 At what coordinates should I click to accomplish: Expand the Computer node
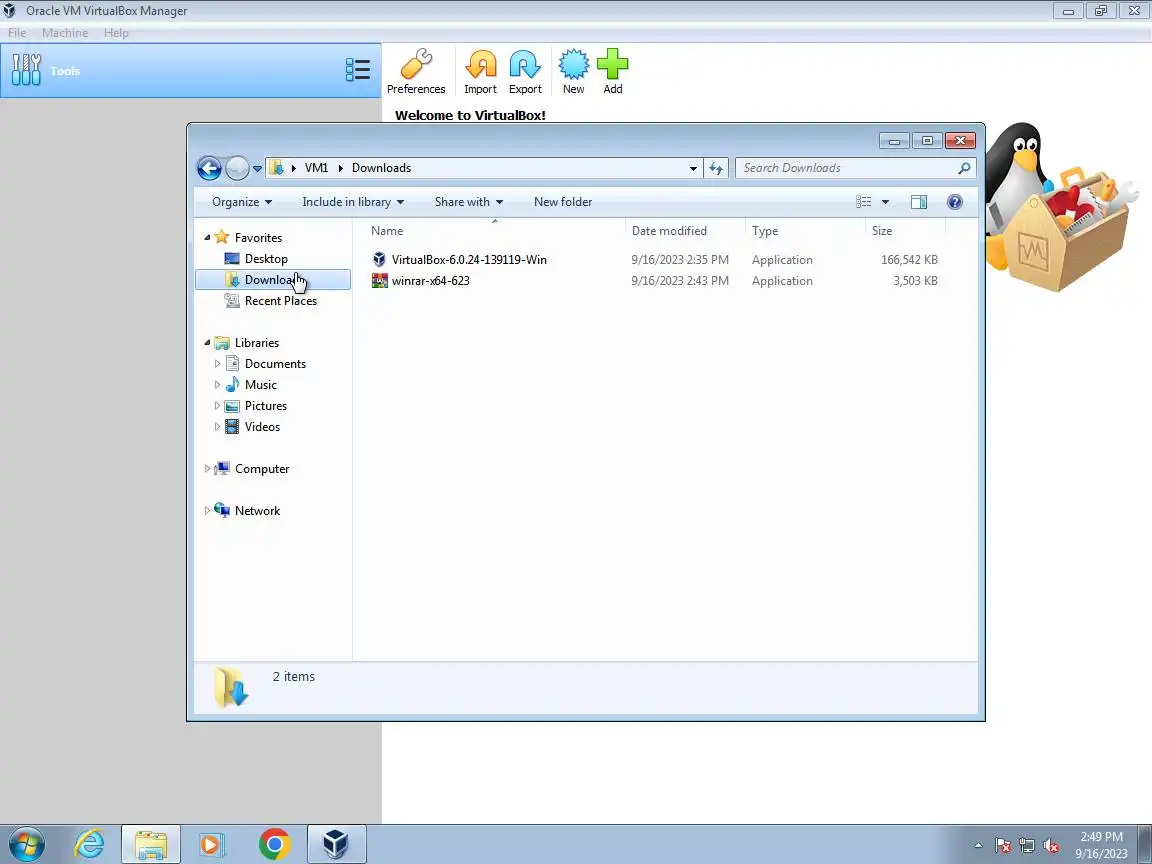(x=207, y=469)
